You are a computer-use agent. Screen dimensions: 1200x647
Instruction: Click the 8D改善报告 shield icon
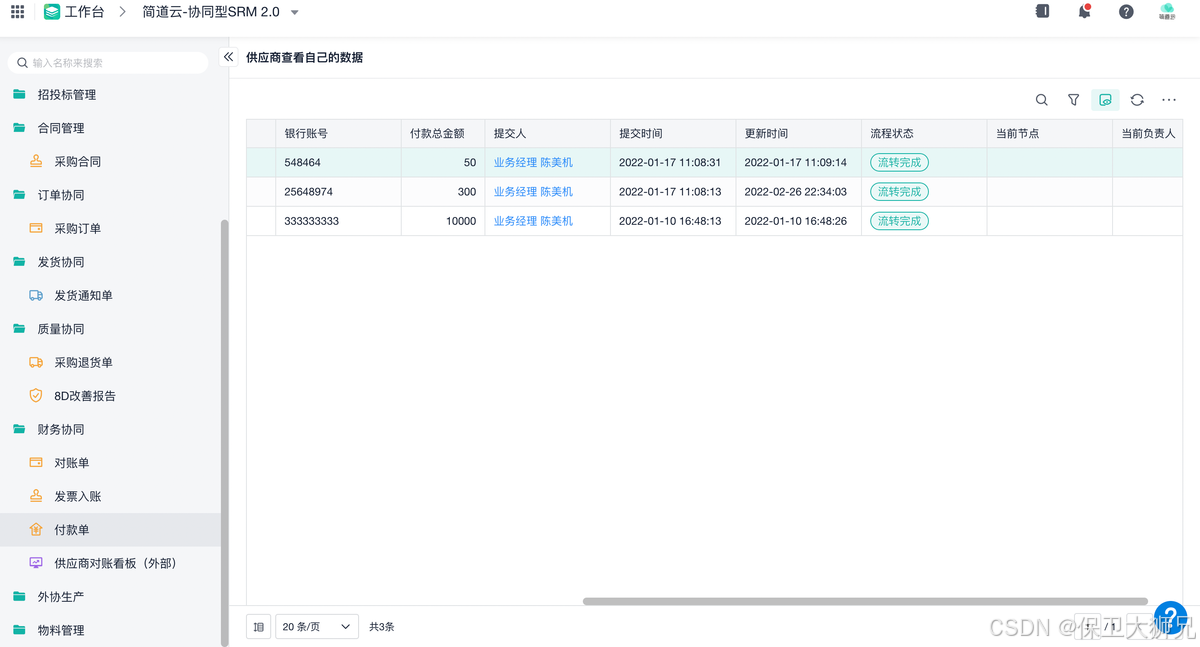(36, 396)
